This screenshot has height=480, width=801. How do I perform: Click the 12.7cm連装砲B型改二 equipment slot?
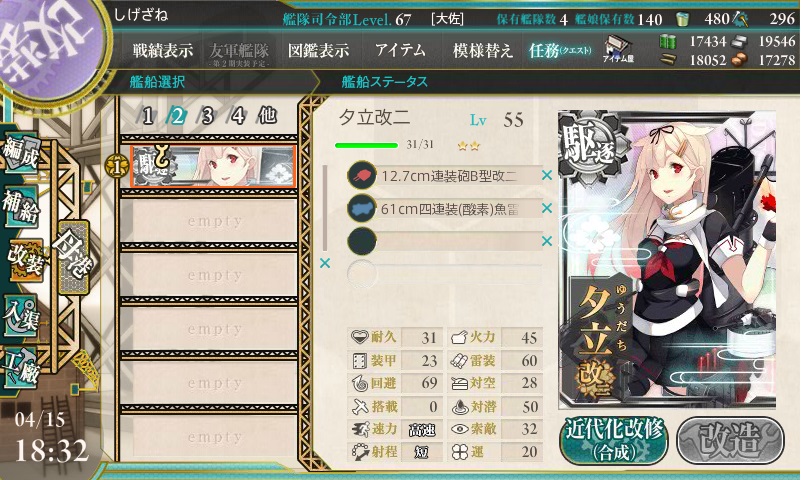tap(443, 176)
